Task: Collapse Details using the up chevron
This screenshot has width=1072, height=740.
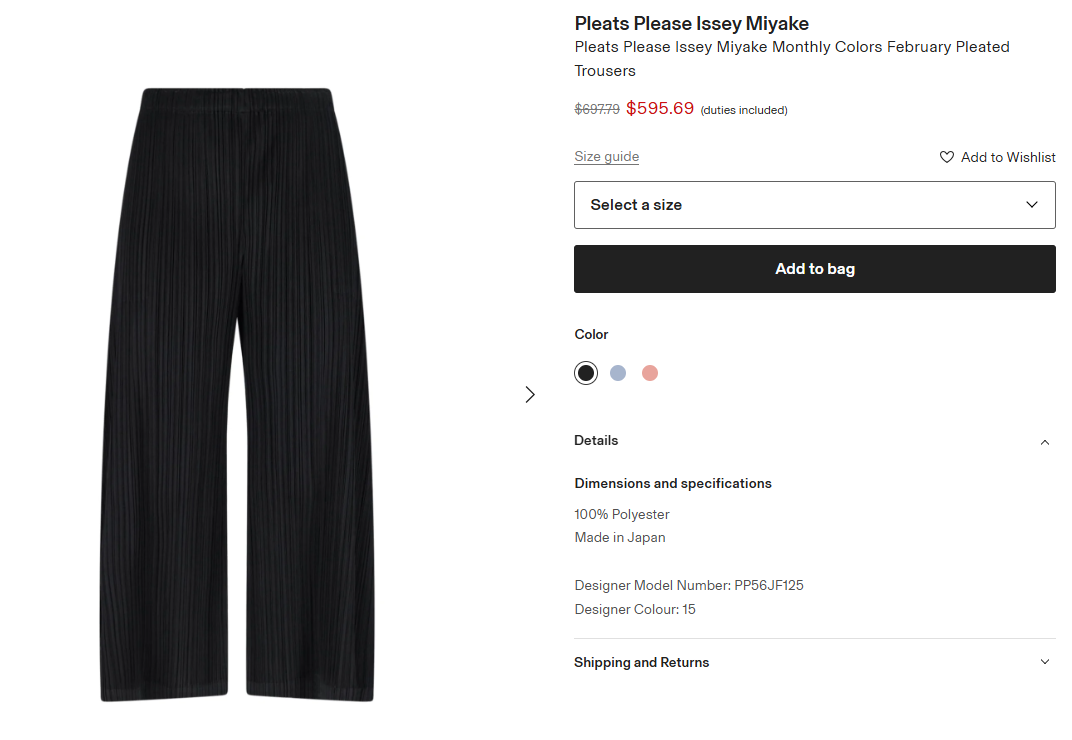Action: tap(1045, 442)
